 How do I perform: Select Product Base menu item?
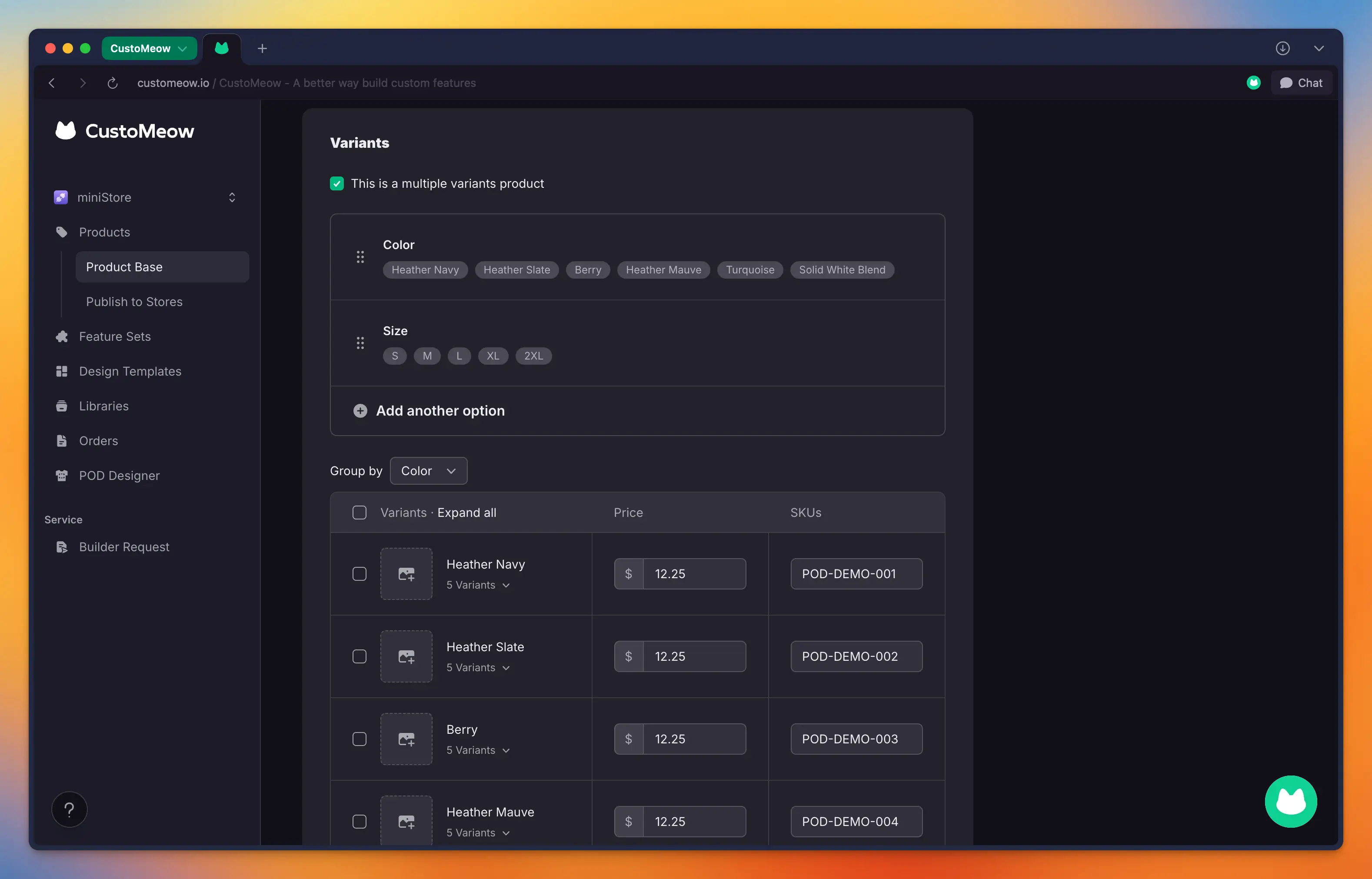point(162,267)
